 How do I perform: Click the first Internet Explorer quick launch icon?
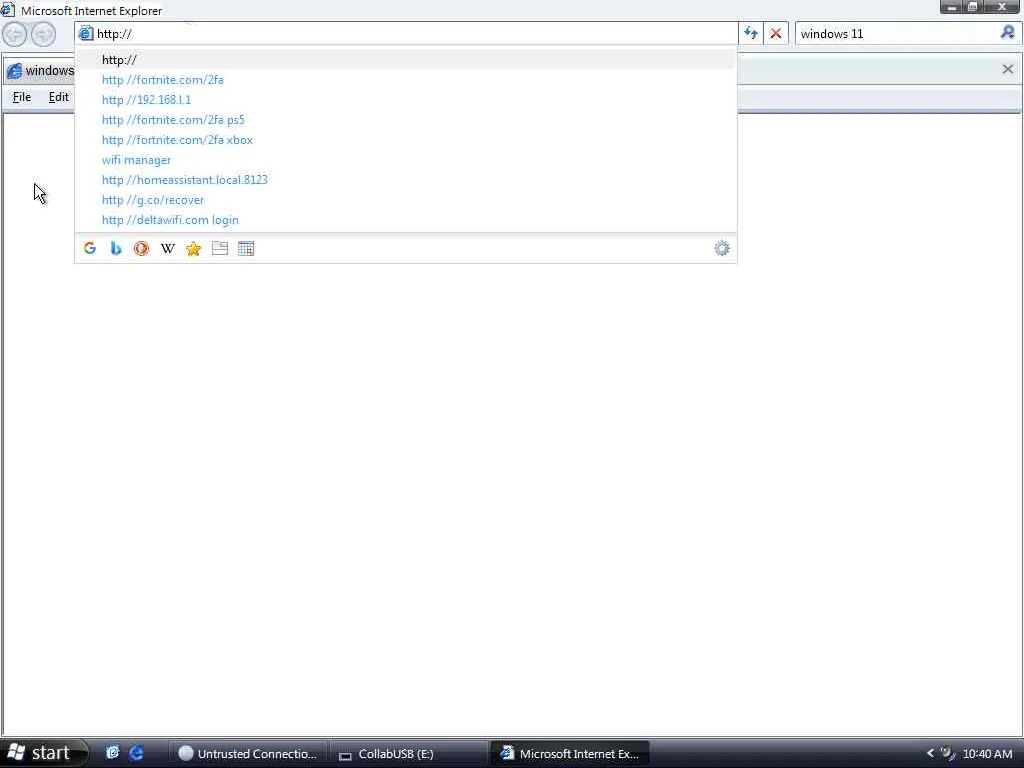pyautogui.click(x=112, y=752)
